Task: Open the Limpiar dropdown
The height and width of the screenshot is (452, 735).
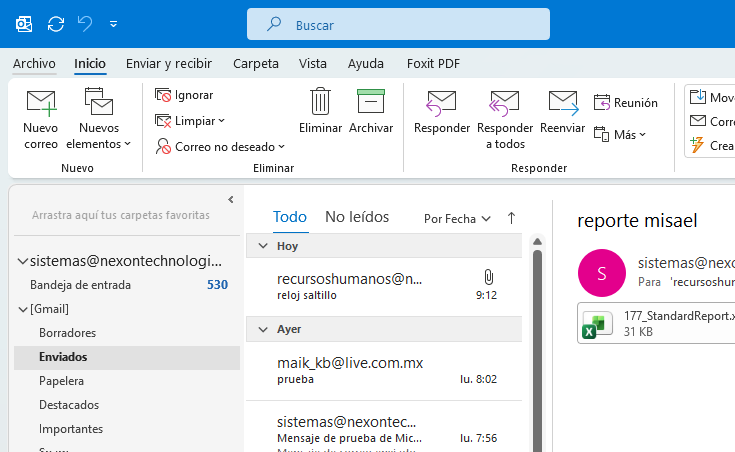Action: pyautogui.click(x=190, y=121)
